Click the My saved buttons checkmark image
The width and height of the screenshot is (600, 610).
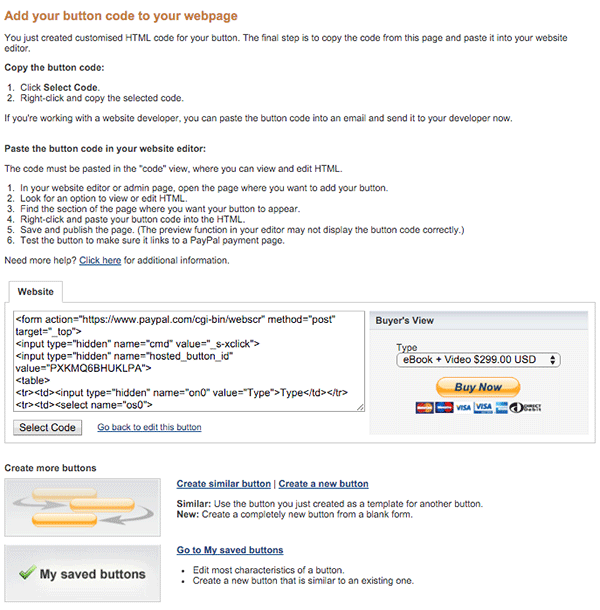point(82,573)
